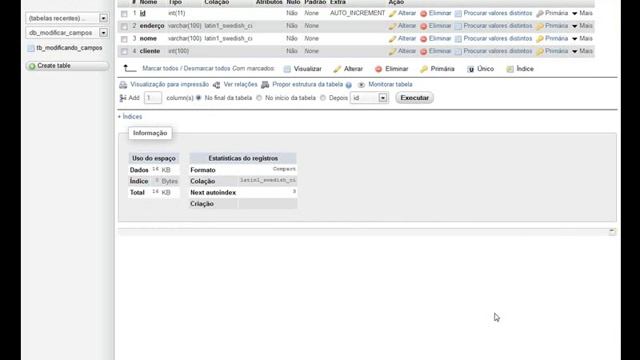Image resolution: width=640 pixels, height=360 pixels.
Task: Click the Primária link for marked columns
Action: [x=442, y=69]
